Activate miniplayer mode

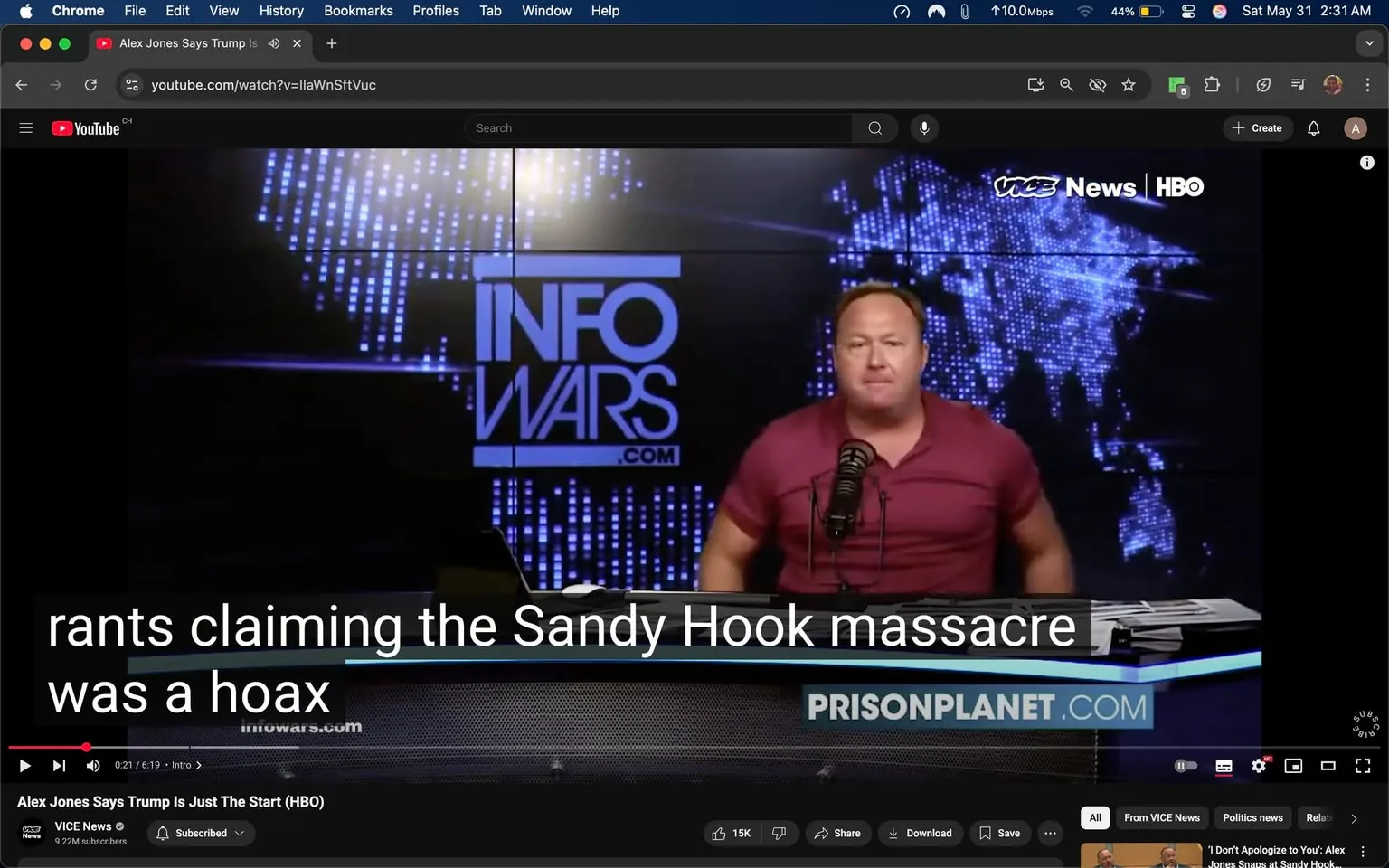click(1293, 765)
